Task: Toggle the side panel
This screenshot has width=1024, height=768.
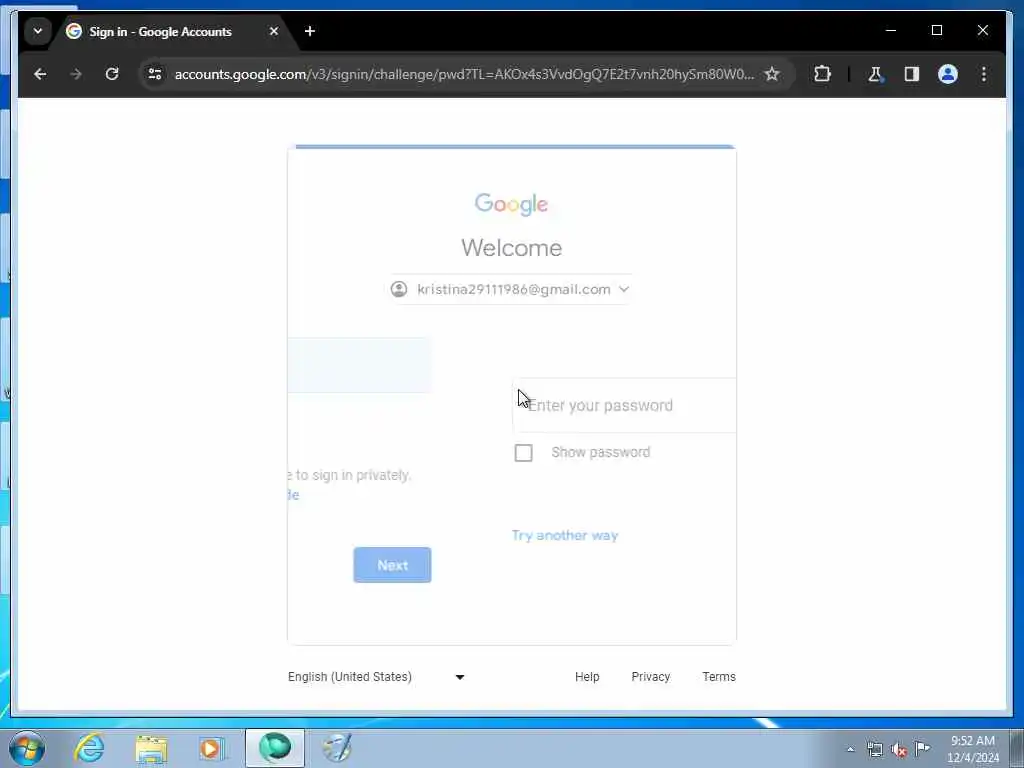Action: [x=912, y=74]
